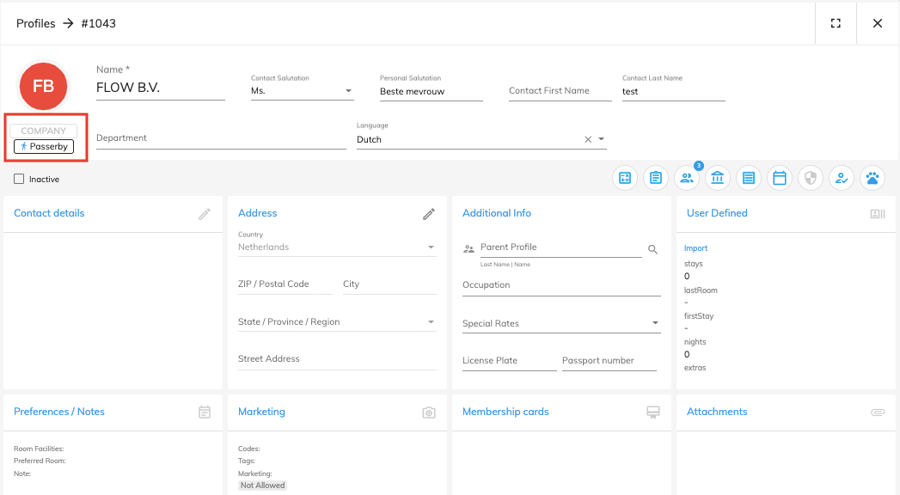Click the Marketing camera icon

point(428,412)
